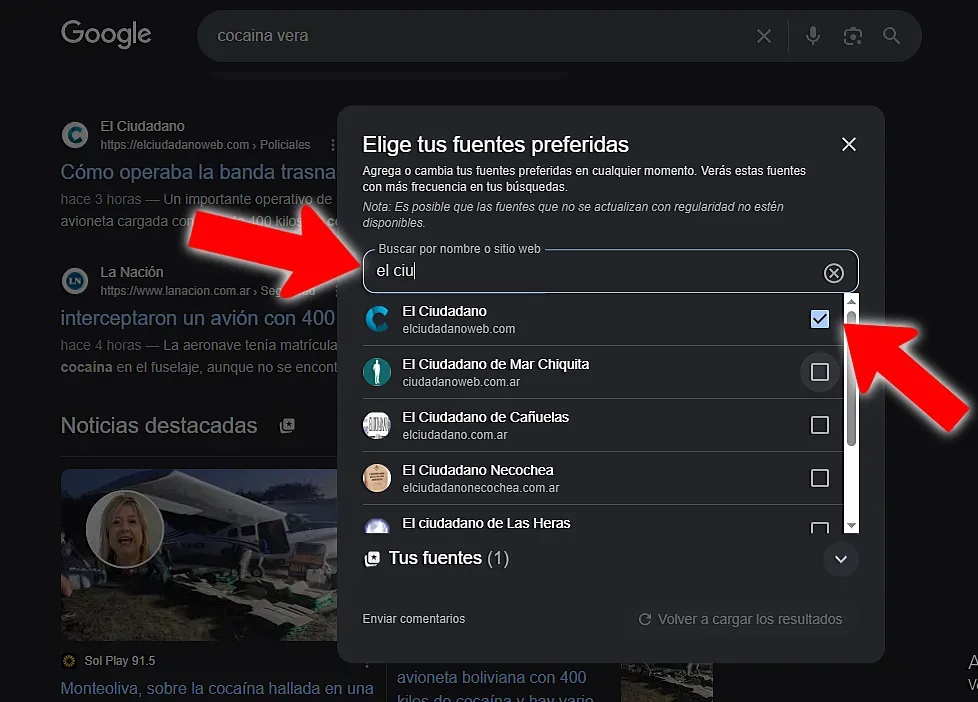Click preferred sources icon beside Noticias destacadas
The image size is (978, 702).
[x=287, y=426]
